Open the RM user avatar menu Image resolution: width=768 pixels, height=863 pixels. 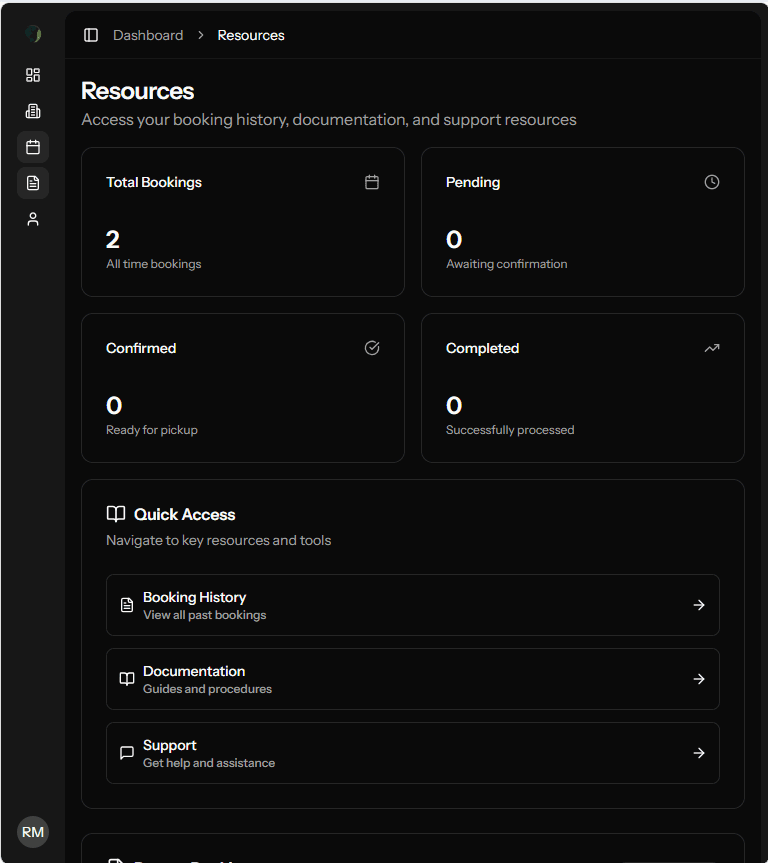[x=33, y=832]
